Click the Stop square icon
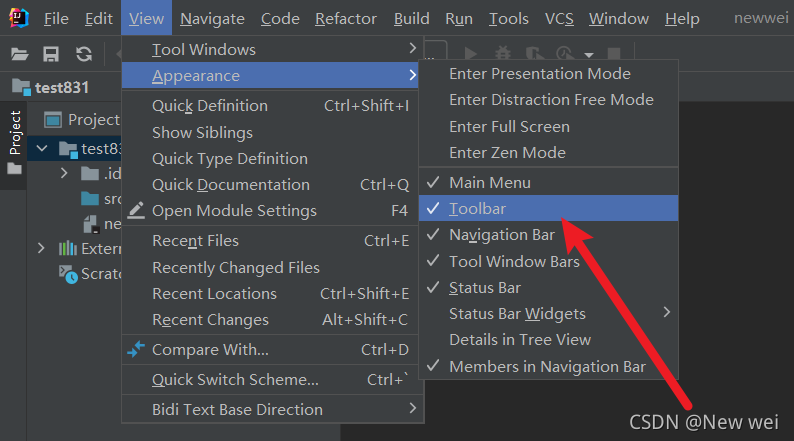This screenshot has height=441, width=794. pyautogui.click(x=610, y=54)
